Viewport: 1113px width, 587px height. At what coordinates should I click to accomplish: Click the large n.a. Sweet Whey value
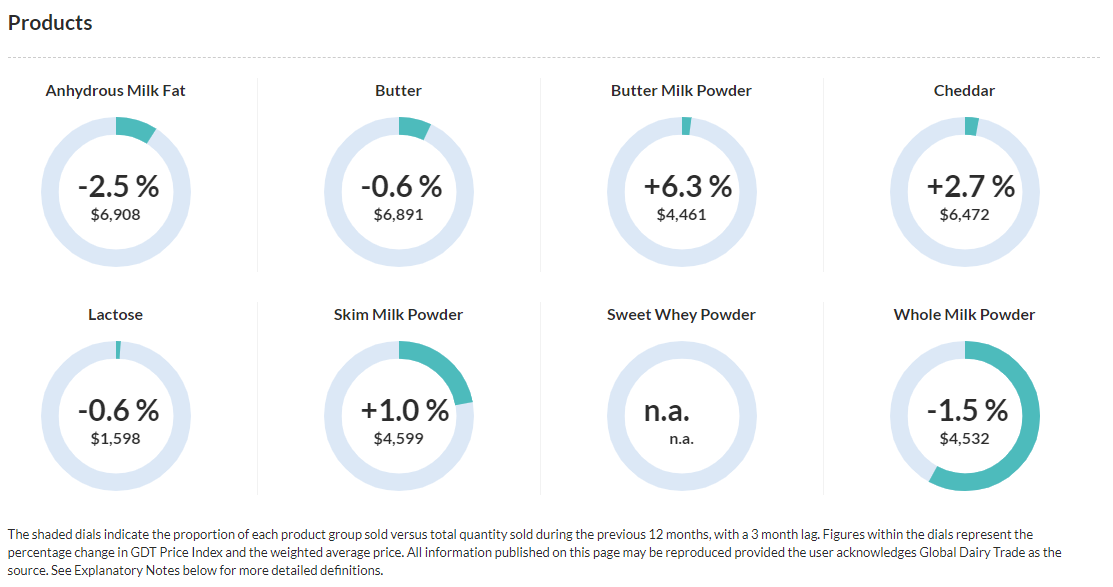666,411
